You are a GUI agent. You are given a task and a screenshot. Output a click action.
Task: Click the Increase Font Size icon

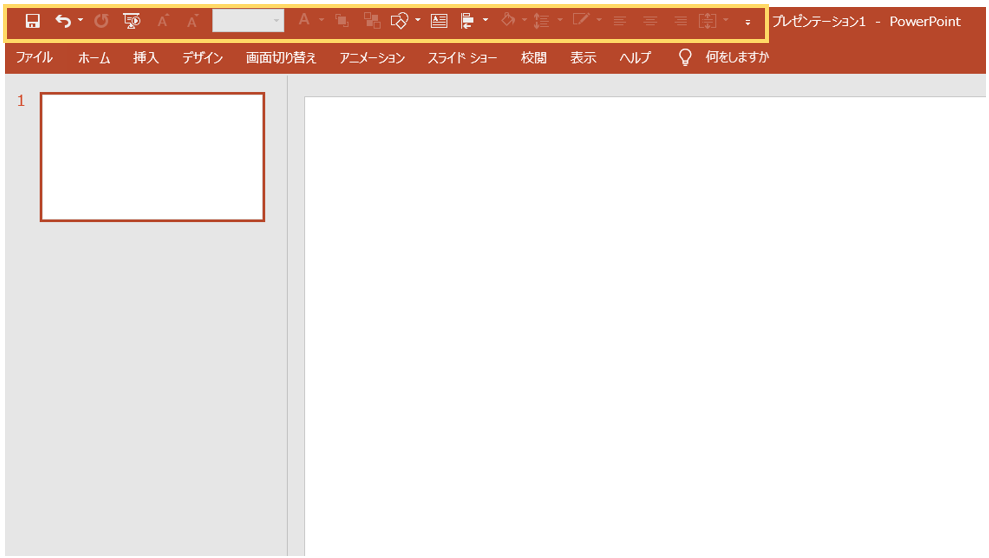click(163, 21)
